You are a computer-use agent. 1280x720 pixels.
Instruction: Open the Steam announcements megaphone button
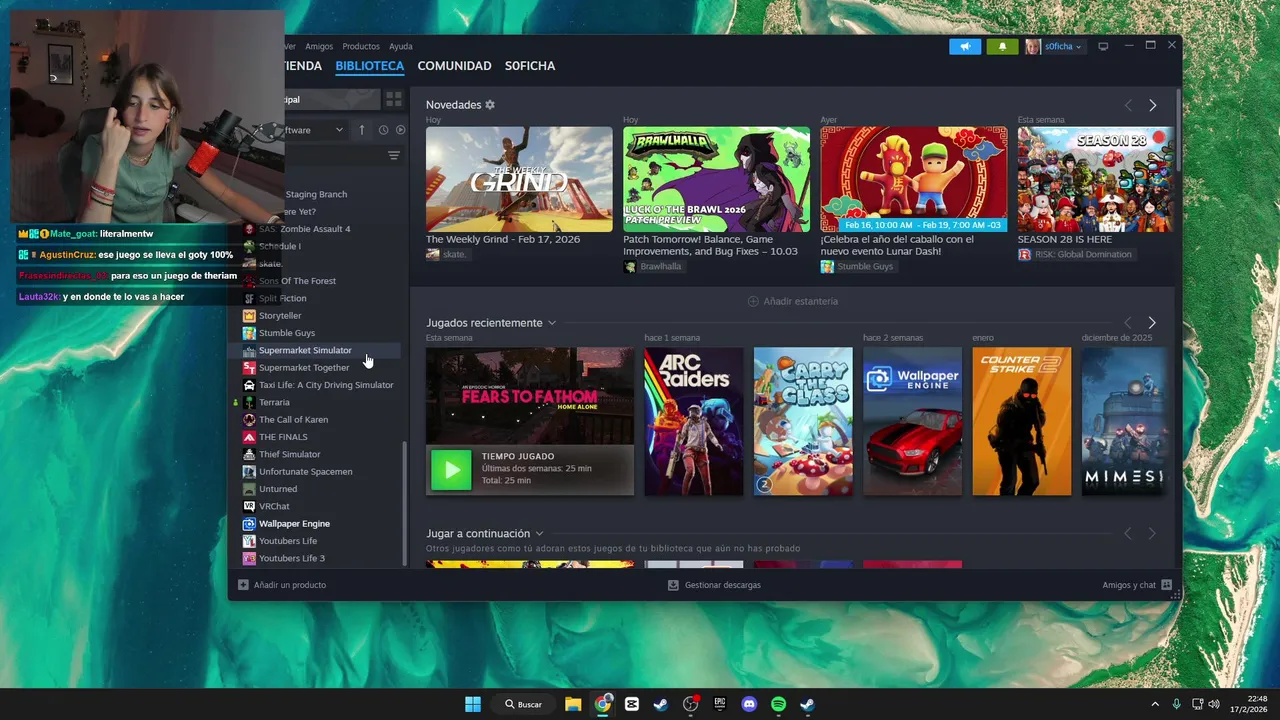[x=965, y=46]
